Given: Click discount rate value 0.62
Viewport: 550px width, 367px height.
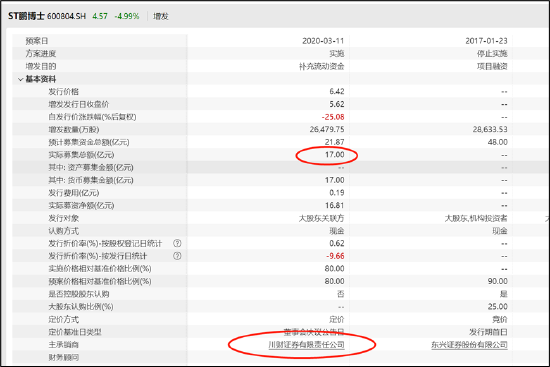Looking at the screenshot, I should pyautogui.click(x=337, y=243).
